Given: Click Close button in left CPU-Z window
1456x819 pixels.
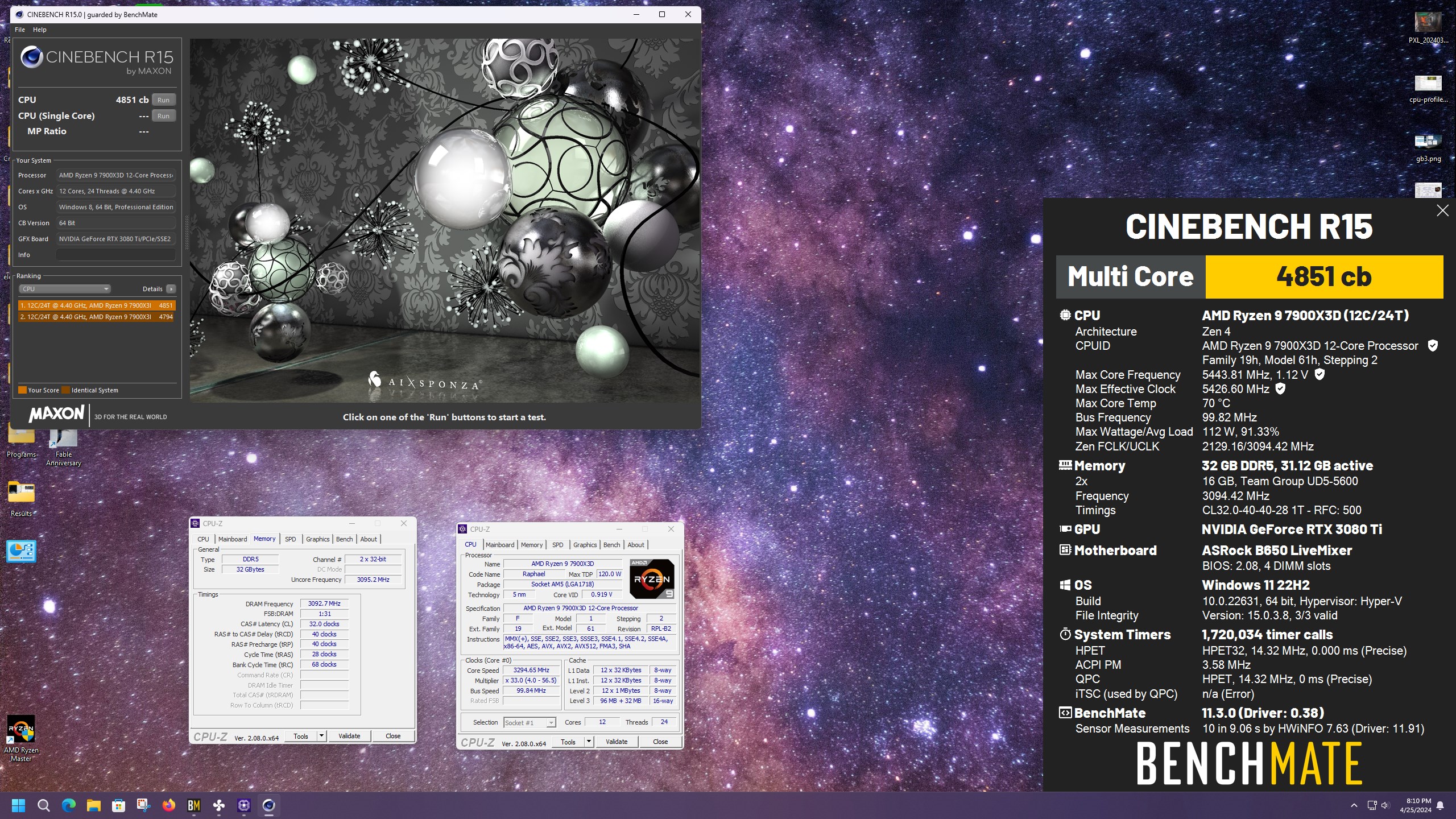Looking at the screenshot, I should 393,736.
